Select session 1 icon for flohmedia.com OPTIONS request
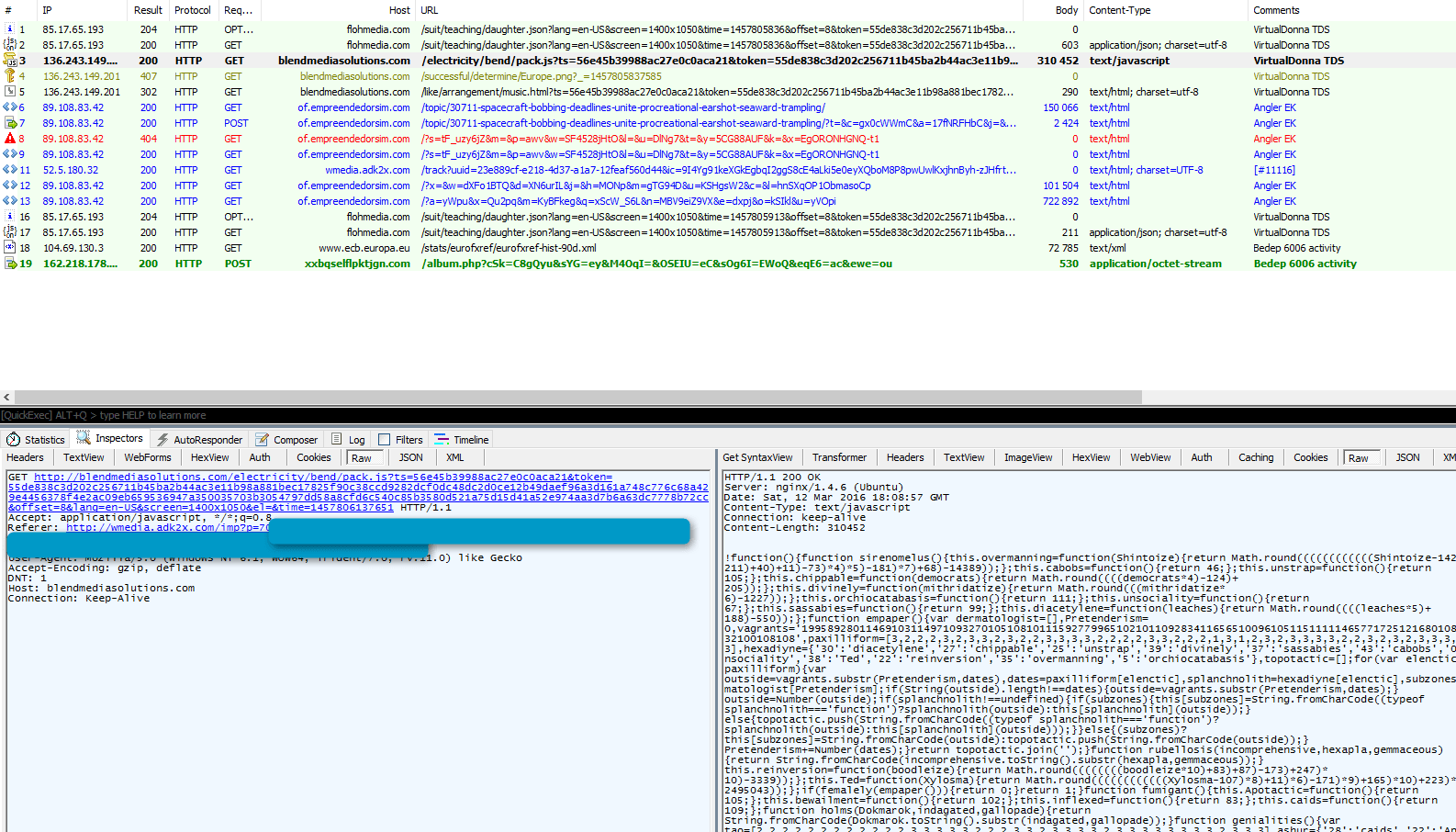This screenshot has height=832, width=1456. pos(10,29)
